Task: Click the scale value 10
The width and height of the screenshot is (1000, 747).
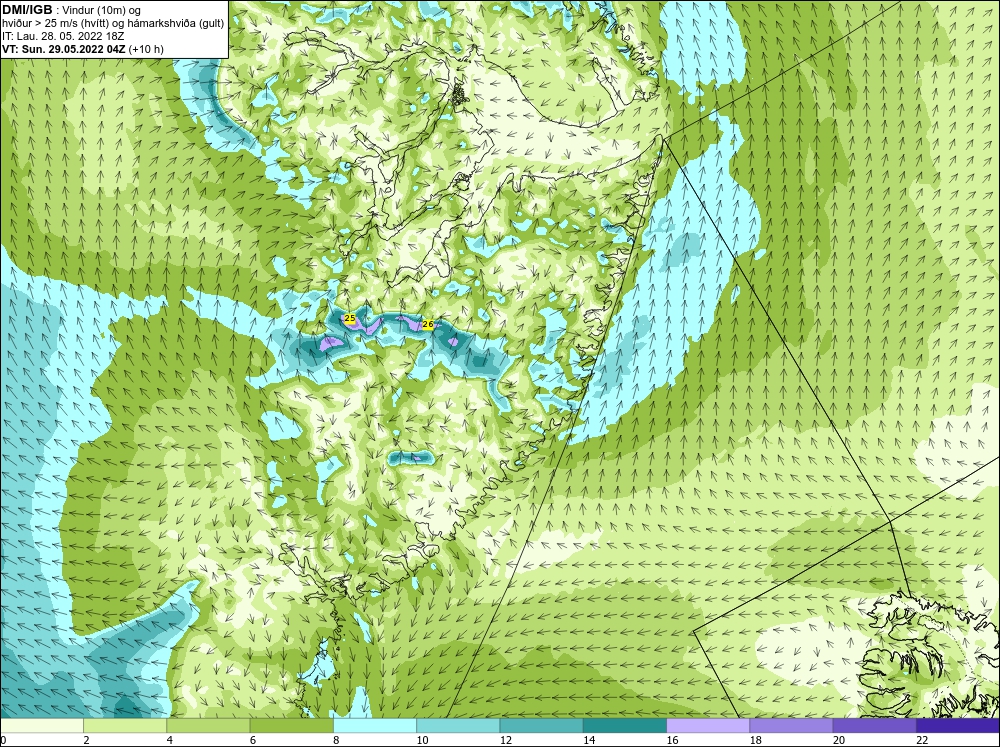Action: (x=423, y=740)
